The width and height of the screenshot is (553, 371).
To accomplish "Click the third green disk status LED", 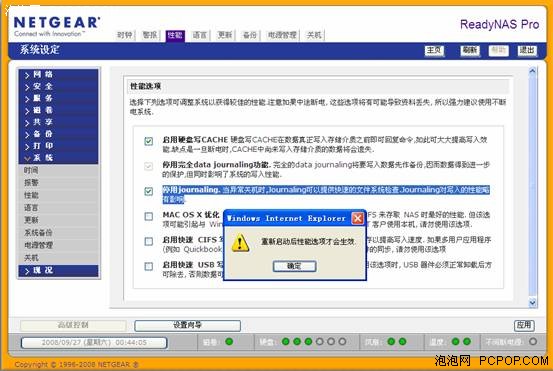I will pos(308,341).
